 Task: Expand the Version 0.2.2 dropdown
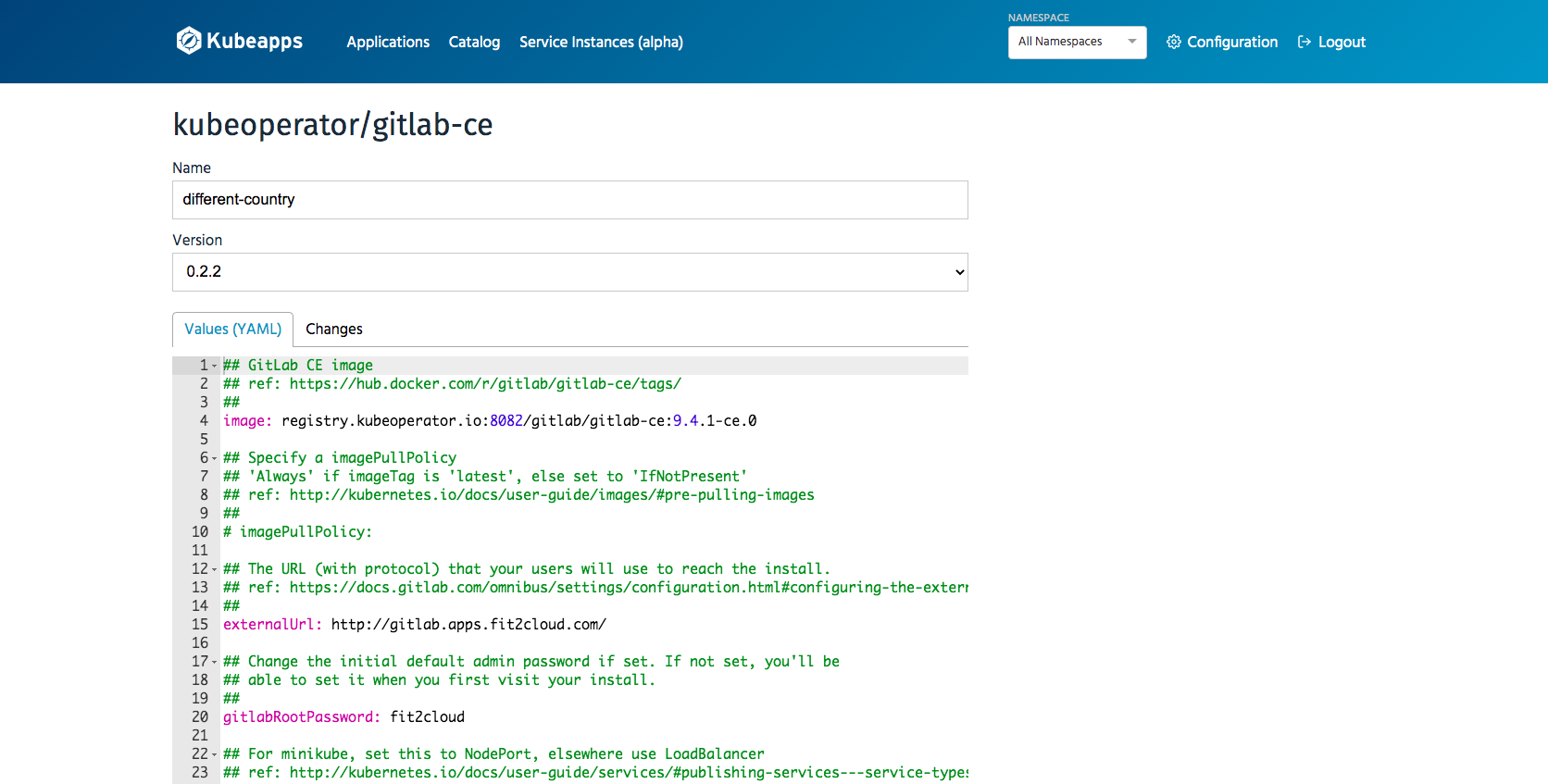pos(569,272)
